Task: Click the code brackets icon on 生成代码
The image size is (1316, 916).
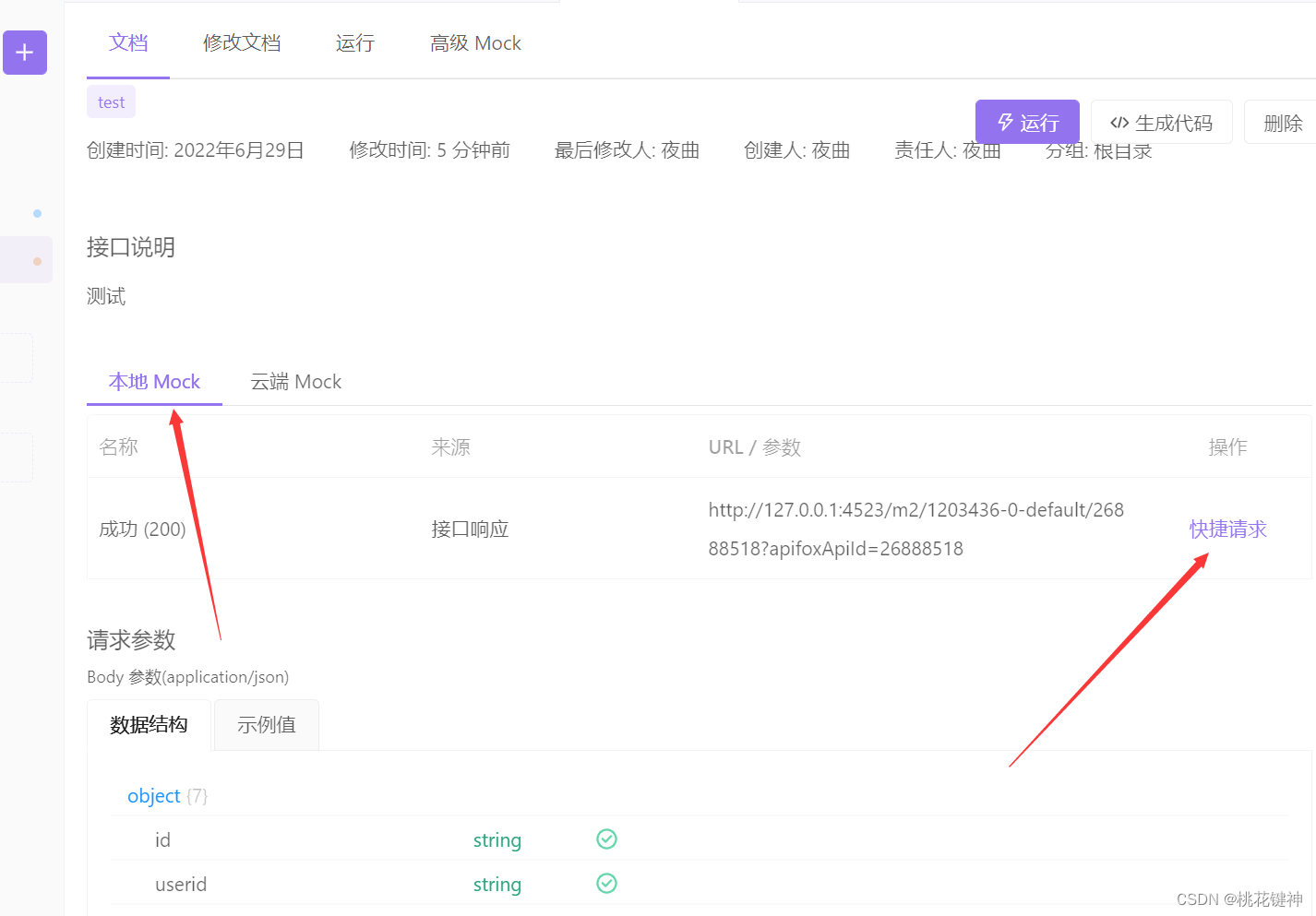Action: [1119, 123]
